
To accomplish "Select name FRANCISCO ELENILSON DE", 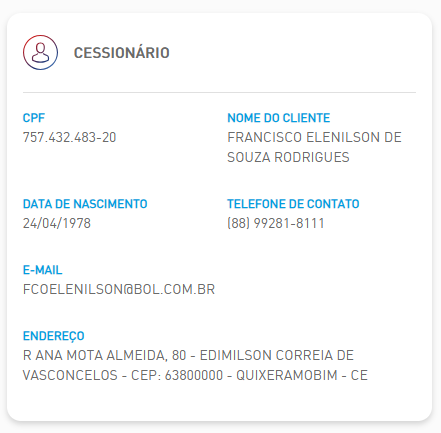I will pos(314,137).
